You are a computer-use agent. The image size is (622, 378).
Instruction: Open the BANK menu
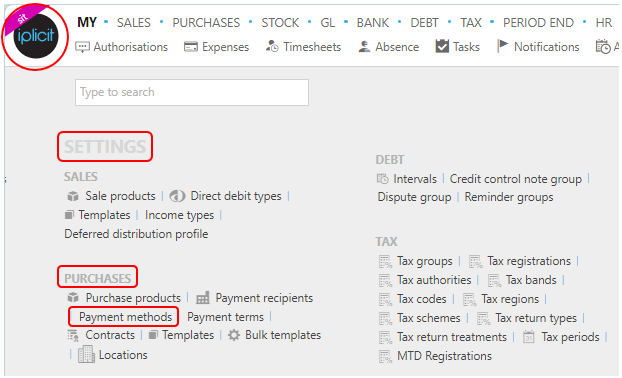pyautogui.click(x=372, y=23)
